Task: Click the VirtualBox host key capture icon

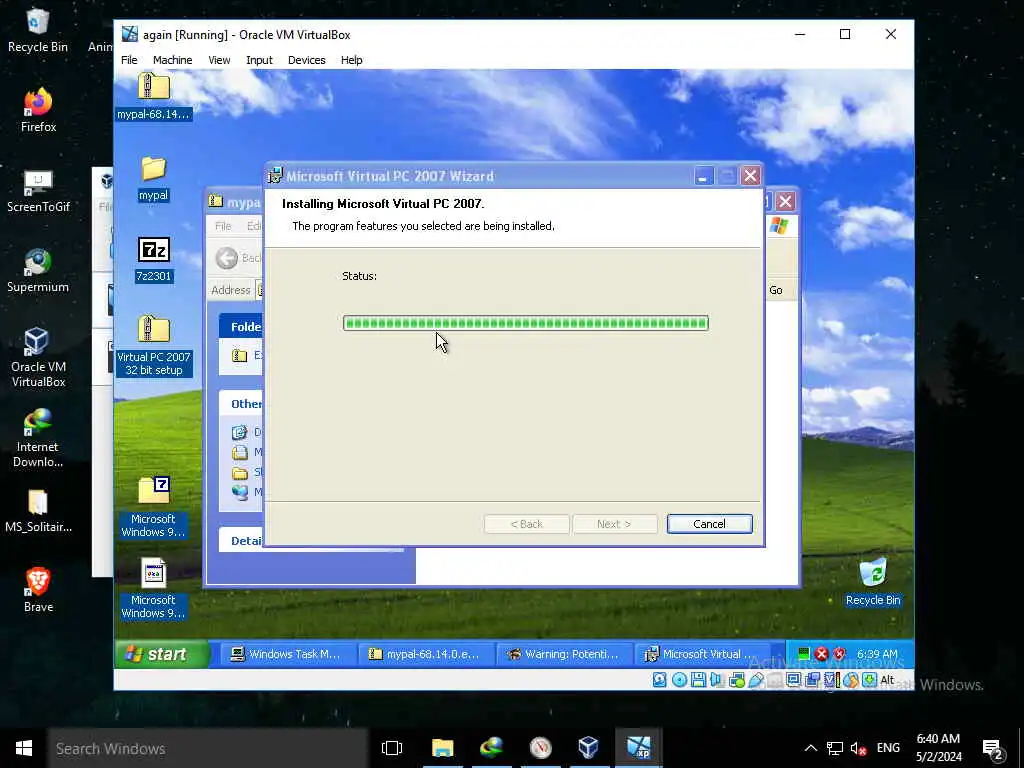Action: [x=869, y=680]
